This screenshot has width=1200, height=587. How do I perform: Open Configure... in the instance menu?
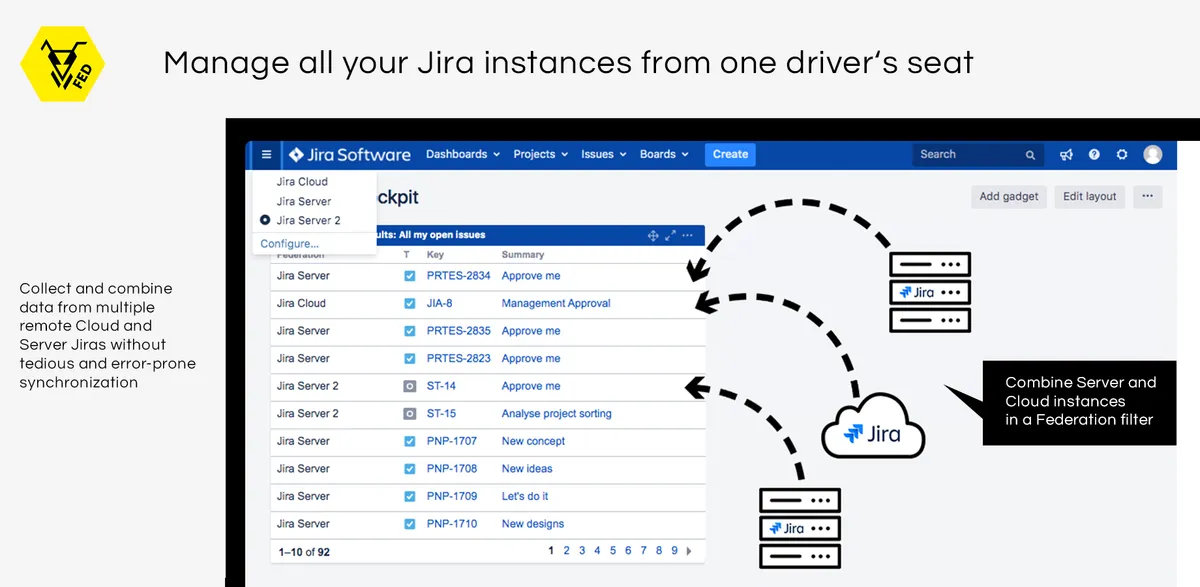tap(290, 244)
